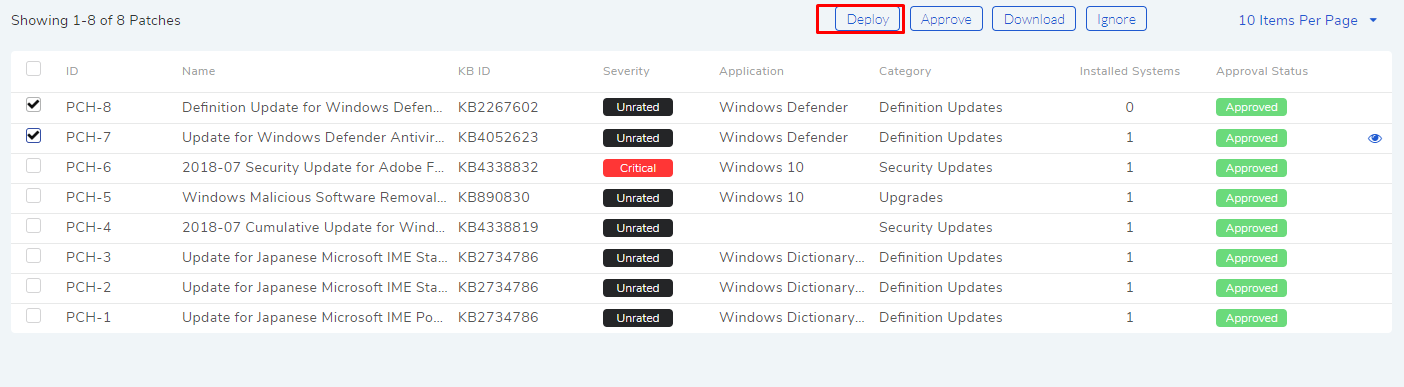This screenshot has height=387, width=1404.
Task: Click the Deploy button
Action: click(x=867, y=19)
